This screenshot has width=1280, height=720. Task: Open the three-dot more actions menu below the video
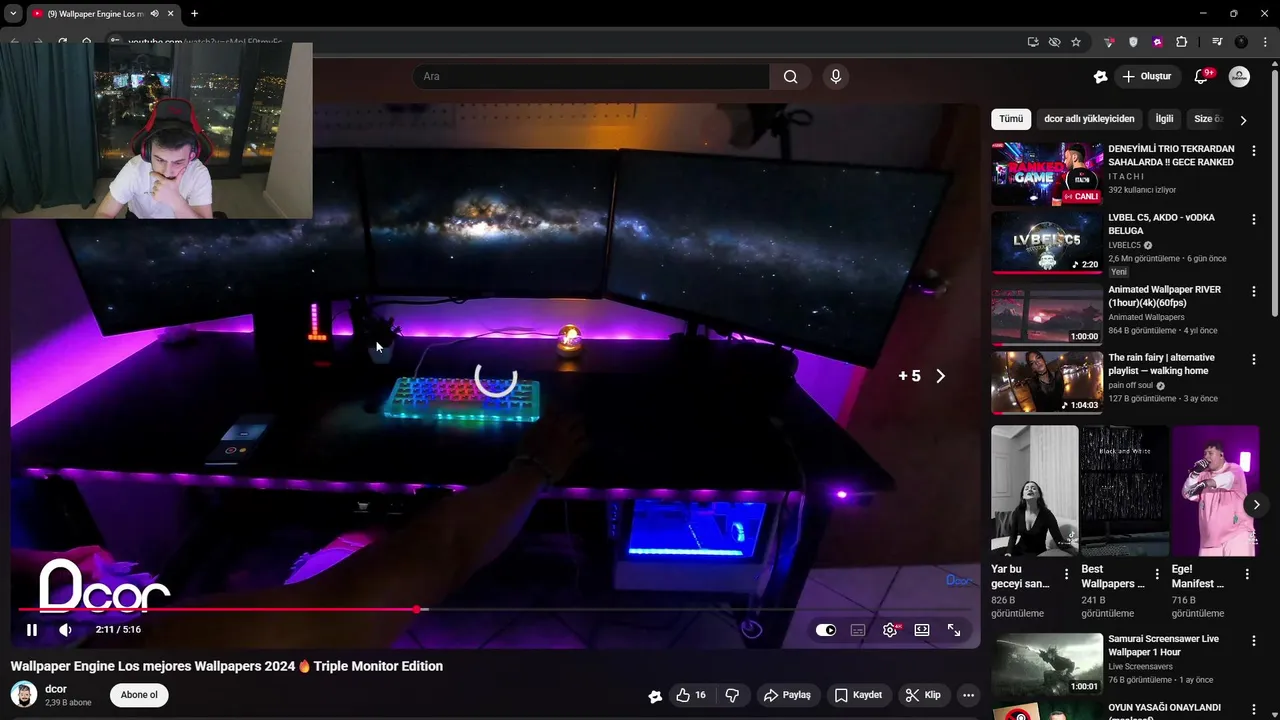click(x=968, y=695)
